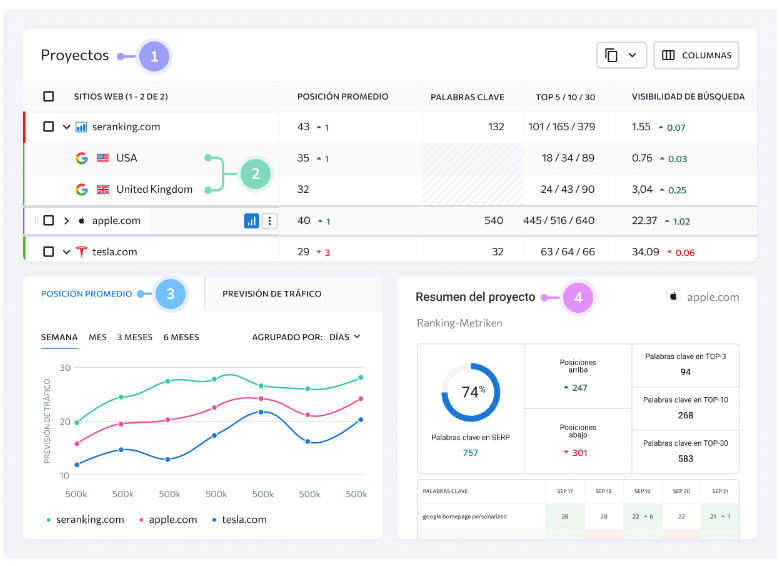
Task: Click the drag handle of the apple.com row
Action: click(x=36, y=221)
